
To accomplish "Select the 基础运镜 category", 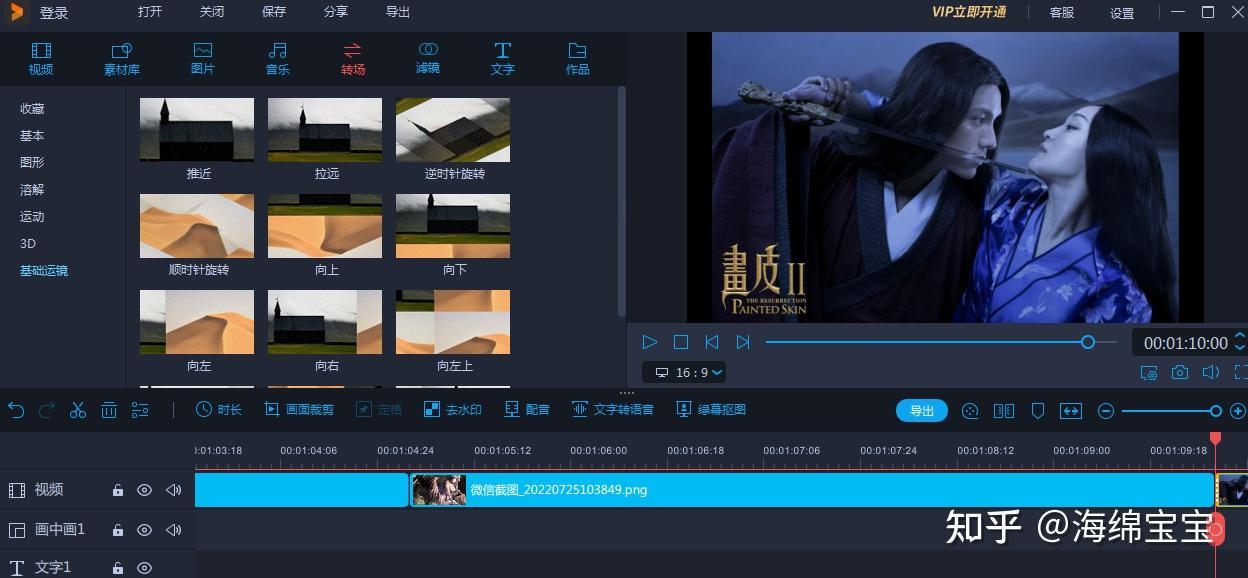I will click(44, 271).
